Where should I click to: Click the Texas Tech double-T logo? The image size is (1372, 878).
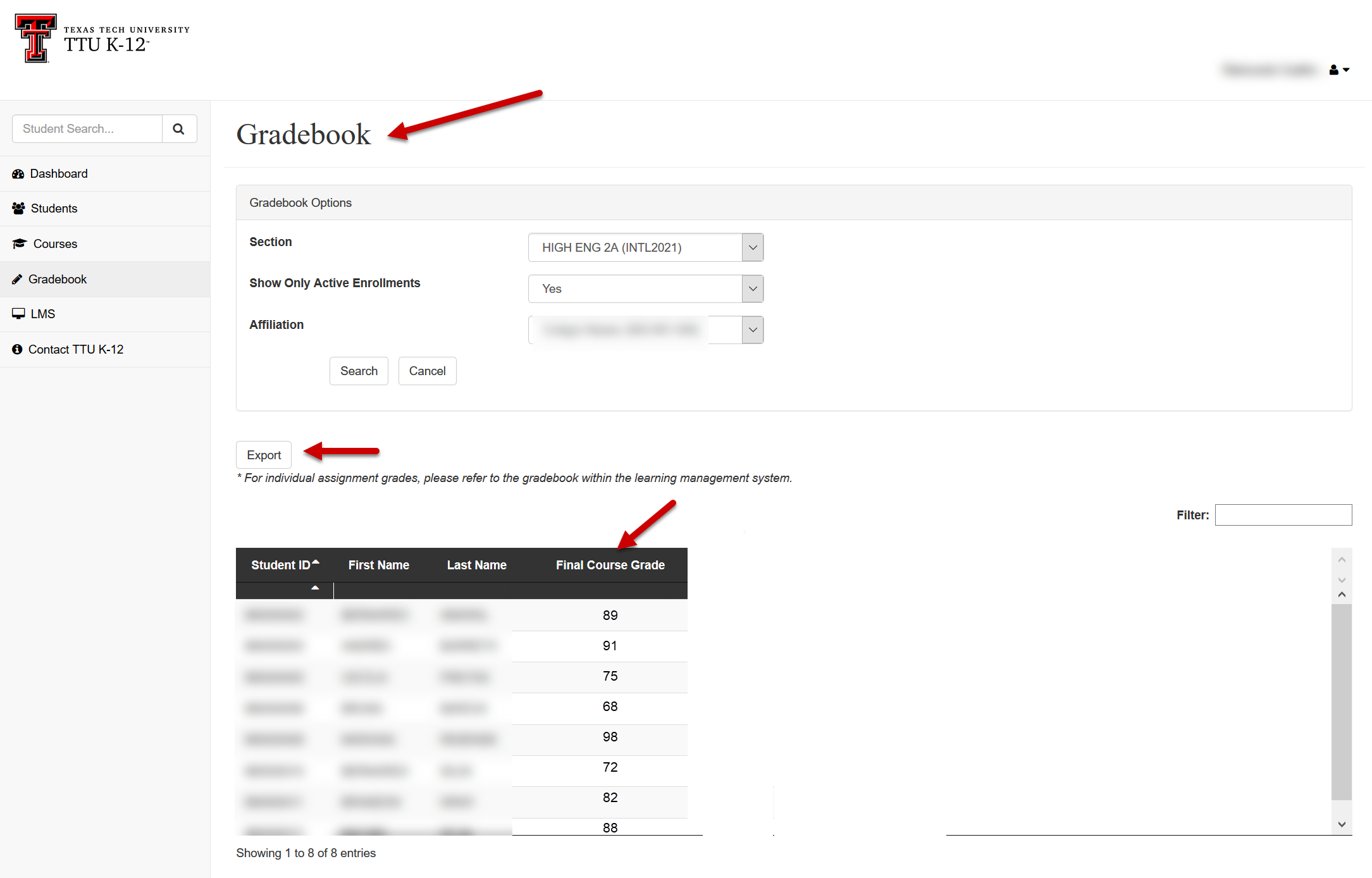point(35,38)
